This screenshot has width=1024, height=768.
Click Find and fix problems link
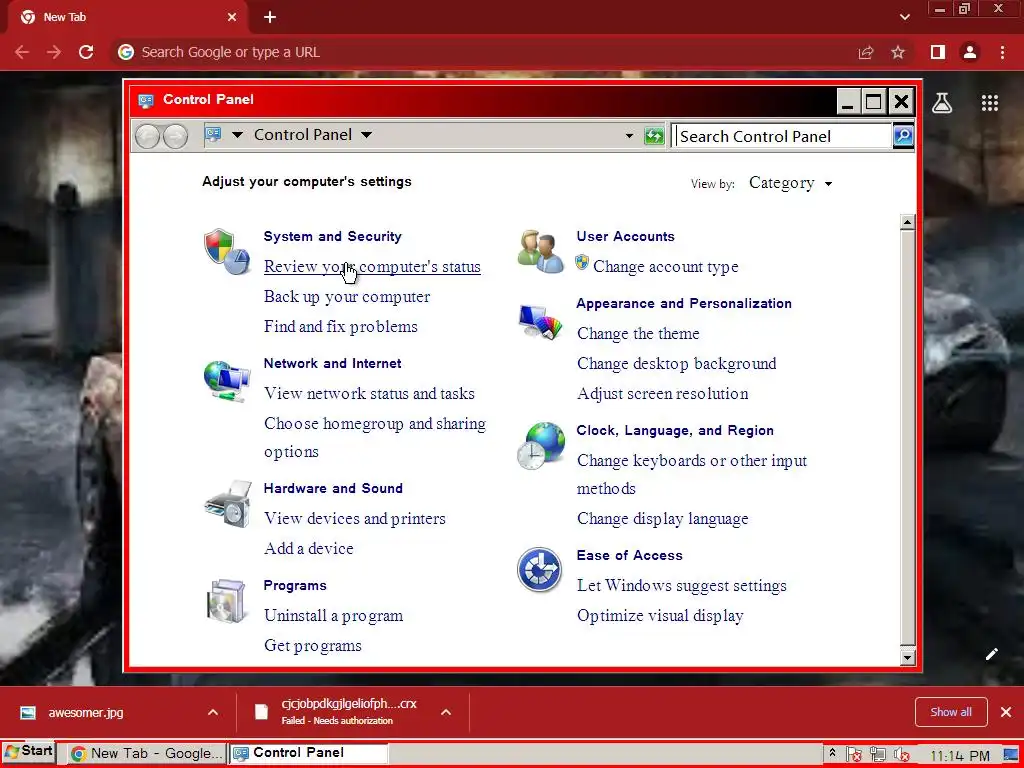pos(341,327)
